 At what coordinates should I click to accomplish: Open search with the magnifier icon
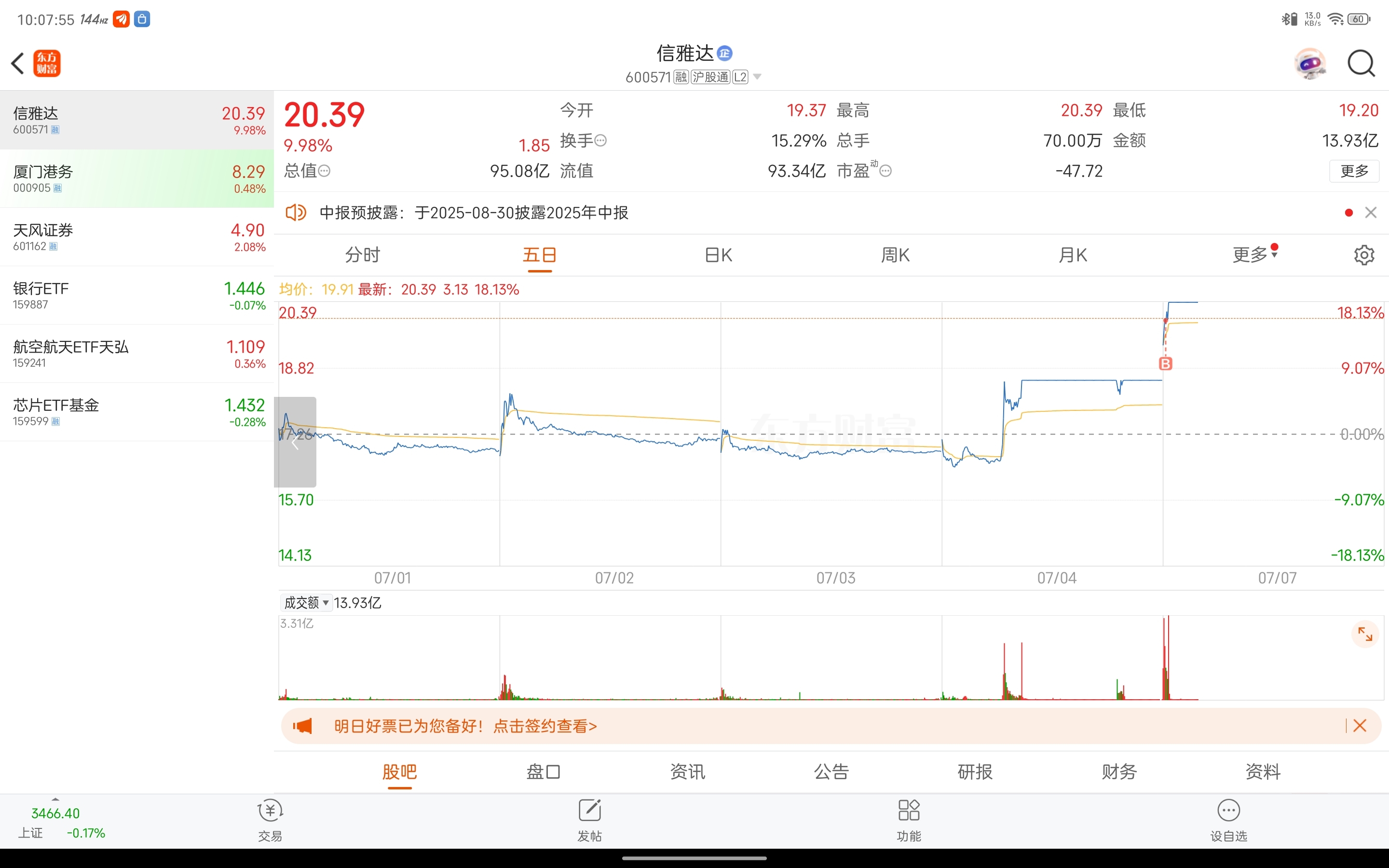[1361, 64]
